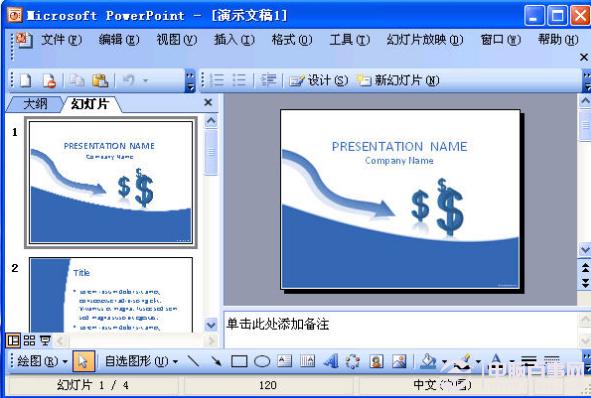Viewport: 591px width, 398px height.
Task: Open Font Color dropdown arrow
Action: coord(512,362)
